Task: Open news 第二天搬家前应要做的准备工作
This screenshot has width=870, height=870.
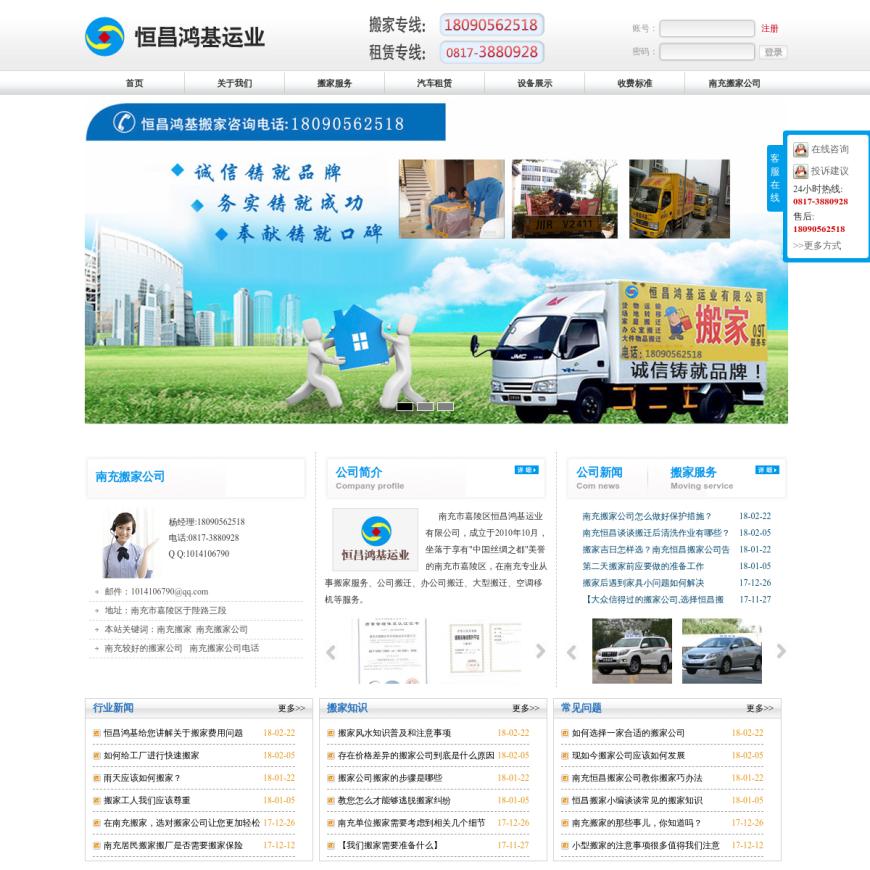Action: [x=643, y=566]
